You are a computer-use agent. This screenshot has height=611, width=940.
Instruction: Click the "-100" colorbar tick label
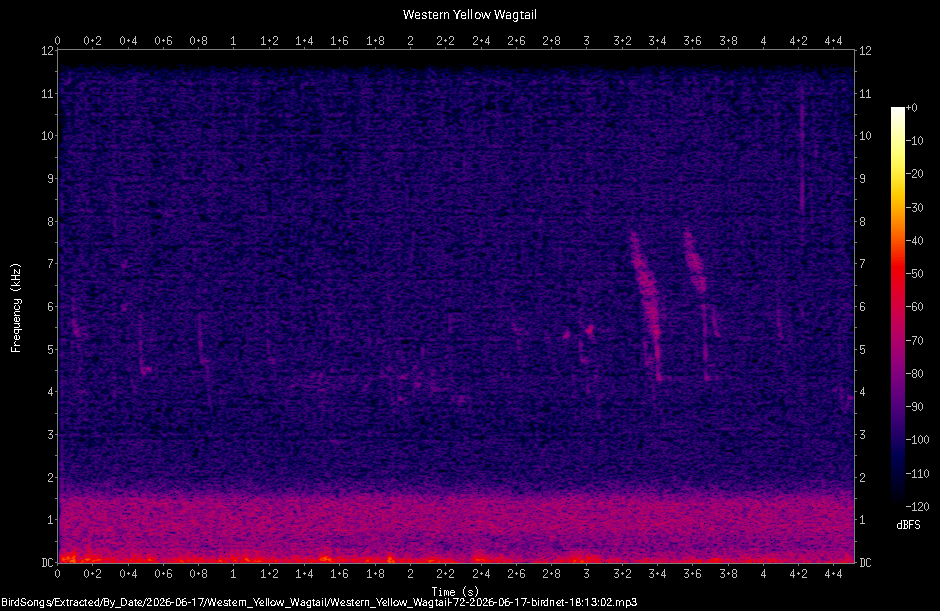click(917, 440)
